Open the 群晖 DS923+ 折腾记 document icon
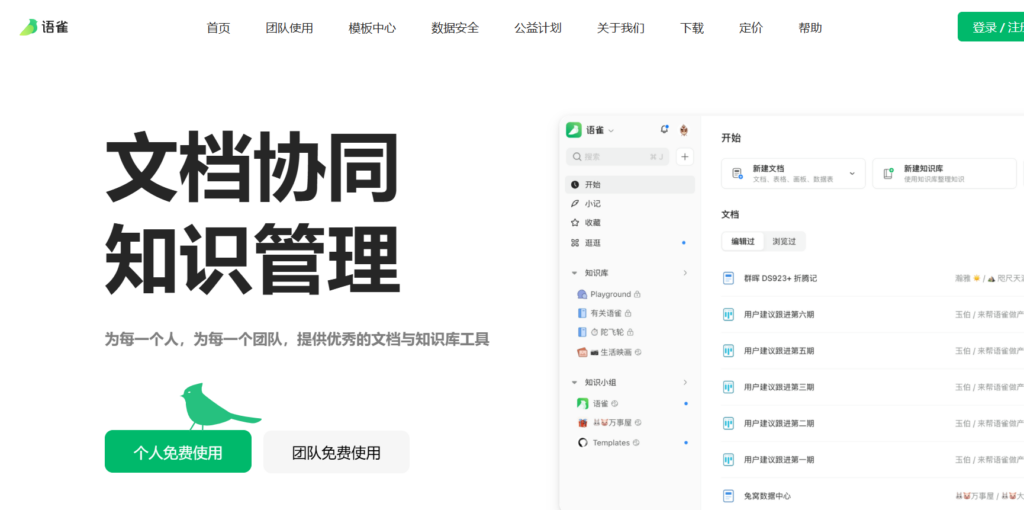 tap(728, 278)
